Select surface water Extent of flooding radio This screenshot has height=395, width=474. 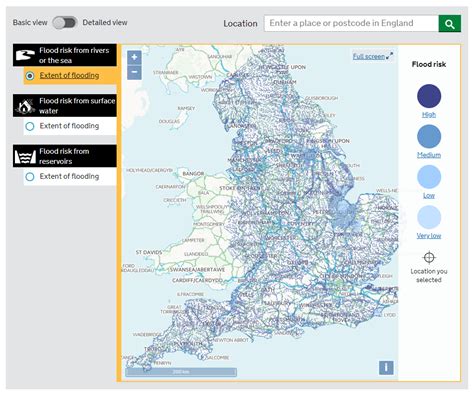click(30, 126)
